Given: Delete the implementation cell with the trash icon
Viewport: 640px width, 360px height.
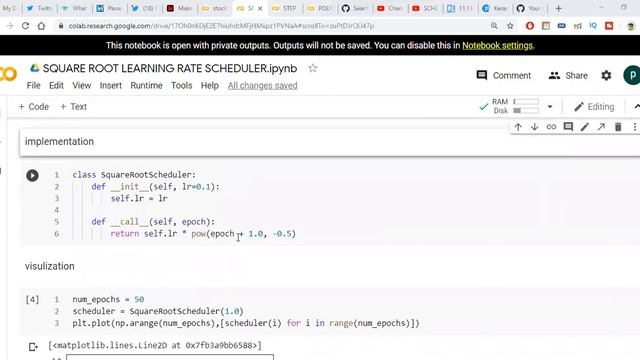Looking at the screenshot, I should click(x=618, y=127).
